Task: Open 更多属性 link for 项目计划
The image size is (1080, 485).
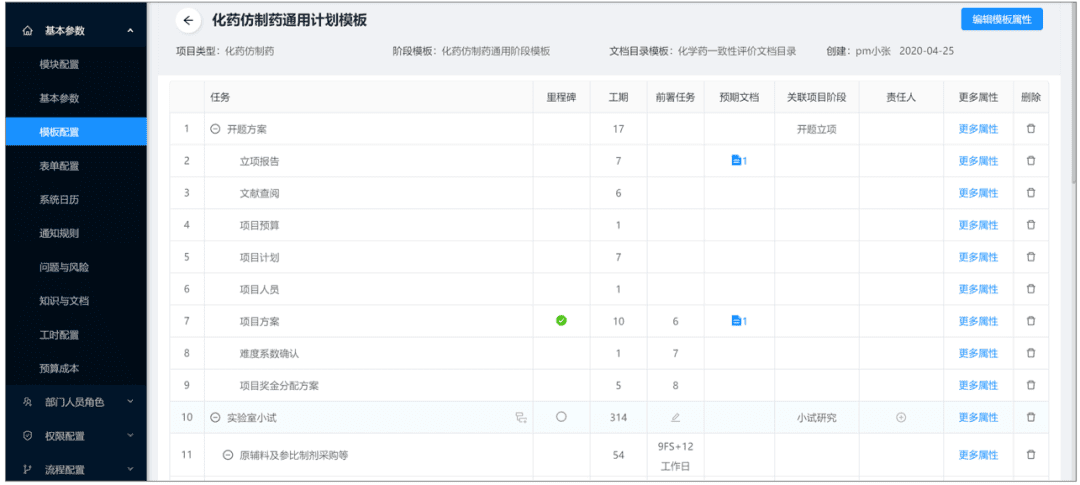Action: [x=978, y=257]
